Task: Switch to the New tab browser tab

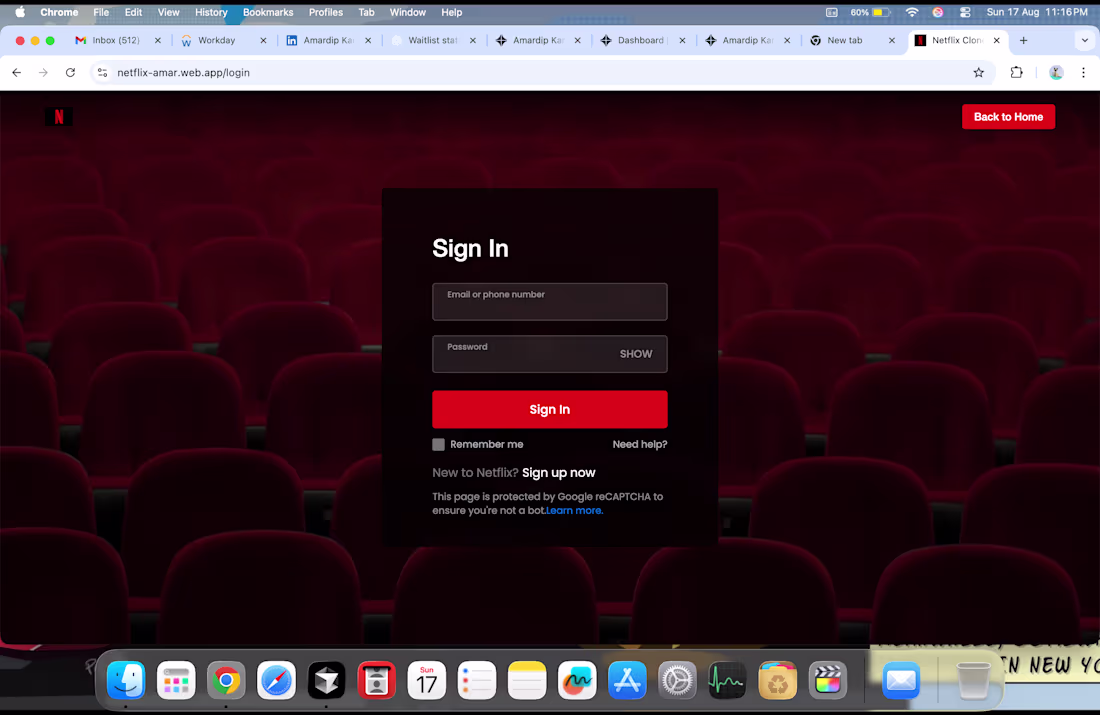Action: click(847, 40)
